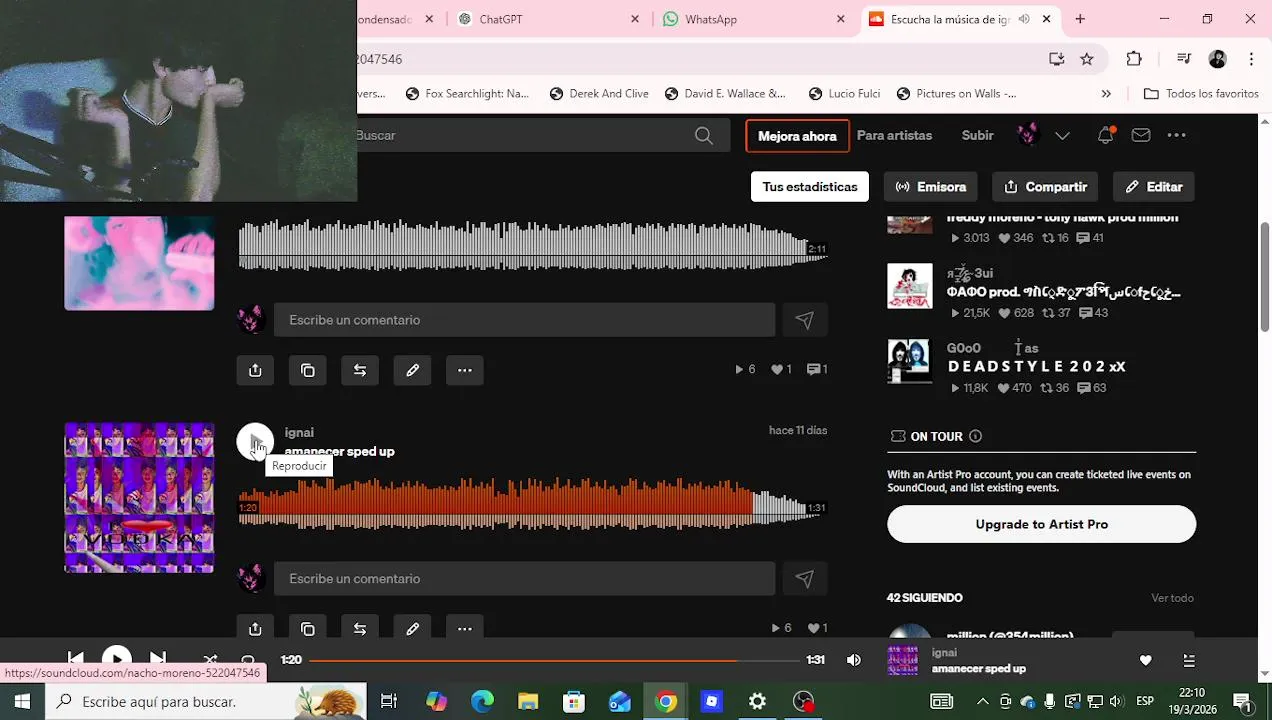
Task: Open more options under the 2:11 track
Action: tap(465, 370)
